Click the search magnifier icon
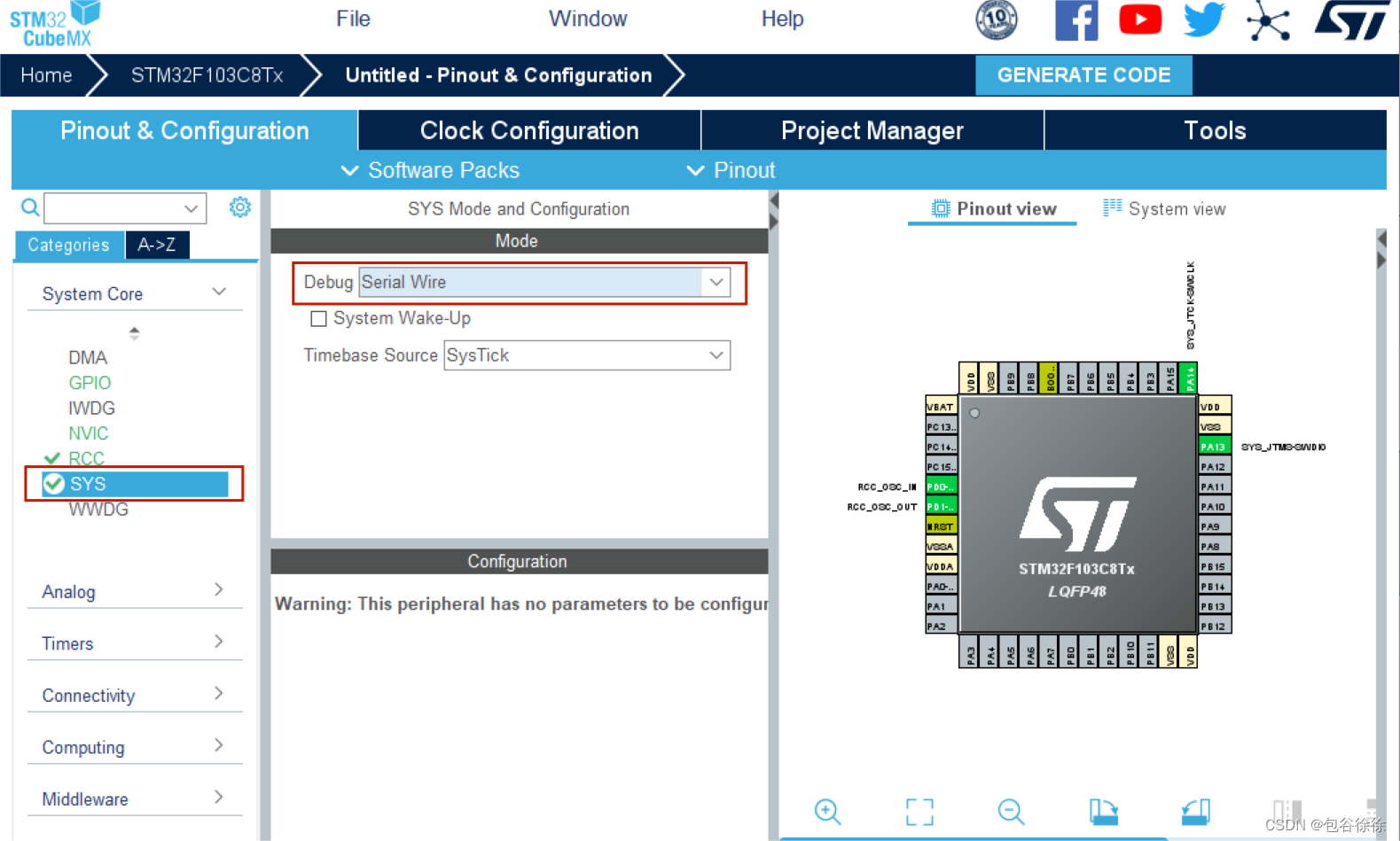Image resolution: width=1400 pixels, height=841 pixels. 30,207
